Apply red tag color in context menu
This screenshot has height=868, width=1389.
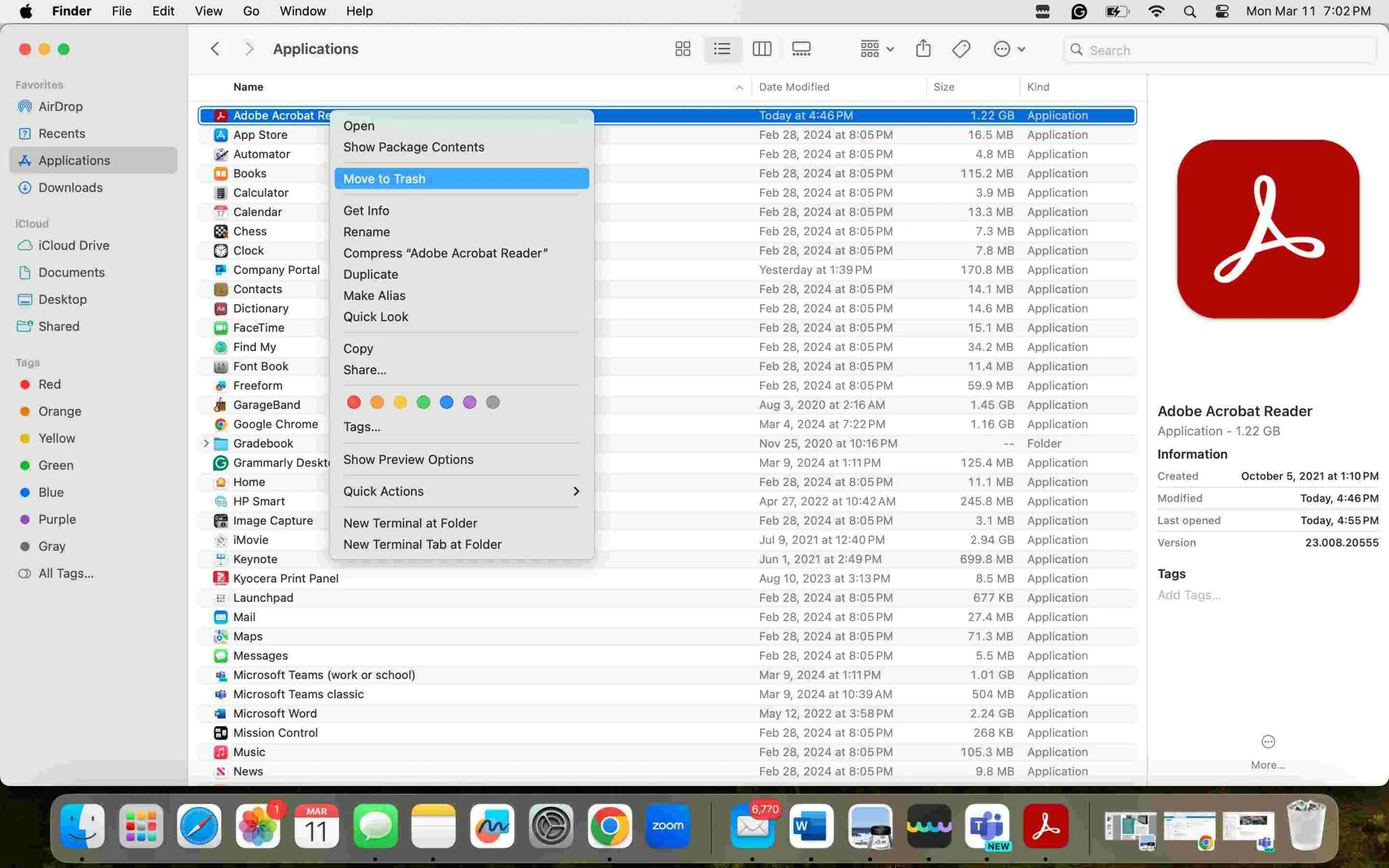(x=354, y=403)
